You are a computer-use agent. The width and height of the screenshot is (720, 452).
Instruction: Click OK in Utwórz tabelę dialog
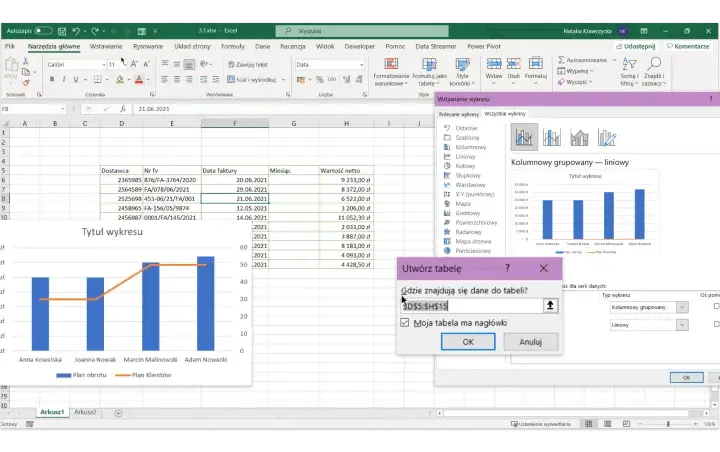[468, 342]
